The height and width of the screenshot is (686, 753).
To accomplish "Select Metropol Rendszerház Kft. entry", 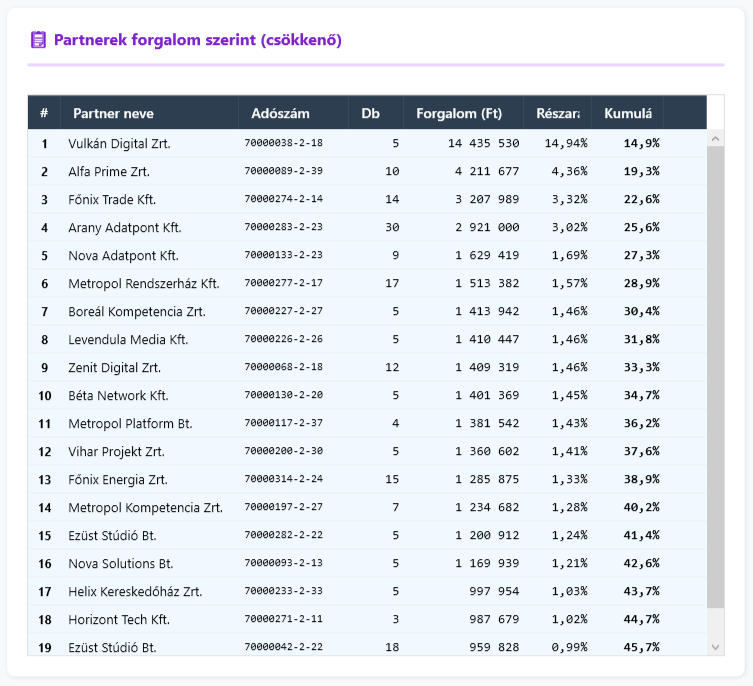I will pos(143,284).
